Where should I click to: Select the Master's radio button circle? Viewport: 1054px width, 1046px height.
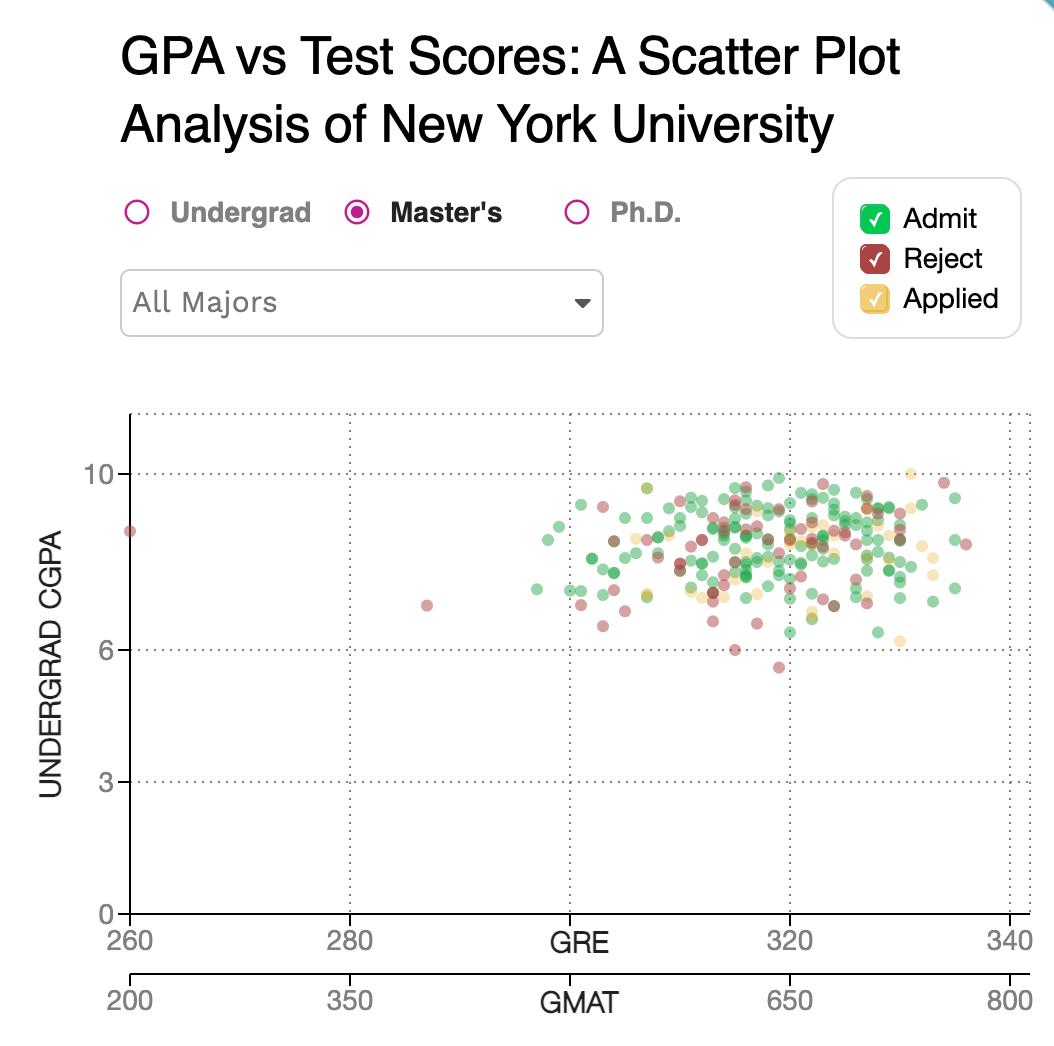357,213
